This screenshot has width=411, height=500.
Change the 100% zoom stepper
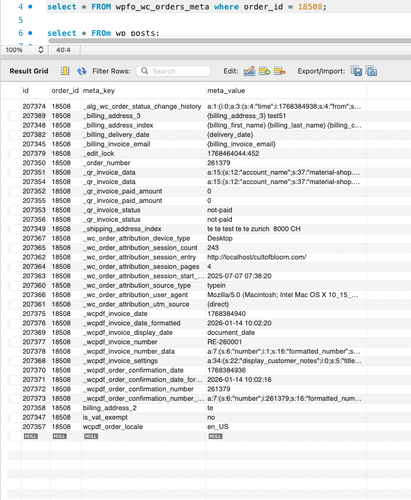click(x=41, y=50)
